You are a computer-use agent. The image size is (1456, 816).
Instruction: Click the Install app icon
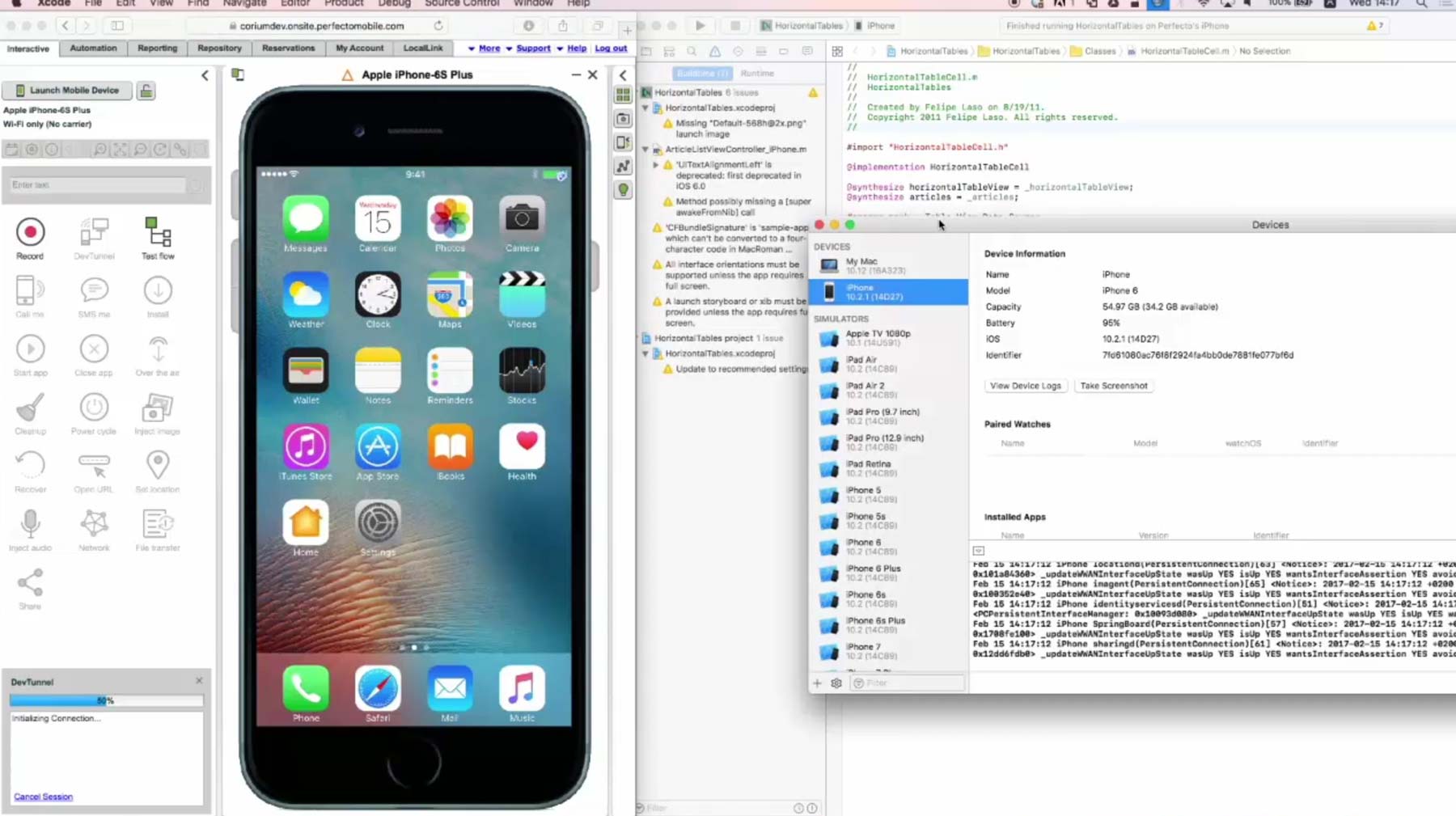[x=158, y=291]
